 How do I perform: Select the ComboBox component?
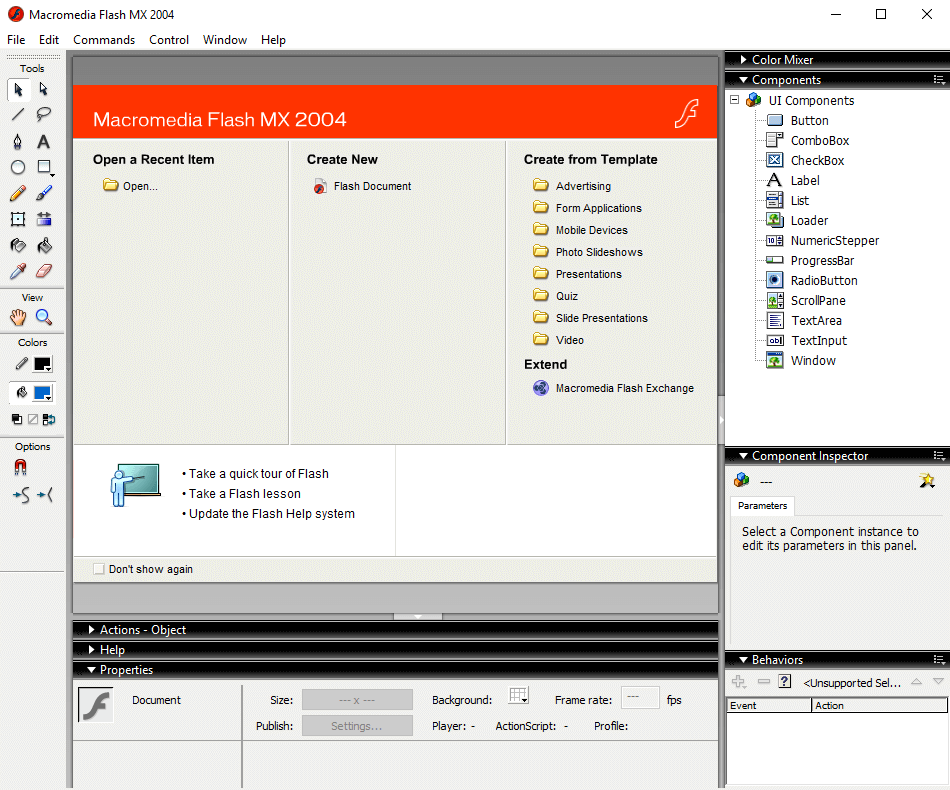(808, 141)
